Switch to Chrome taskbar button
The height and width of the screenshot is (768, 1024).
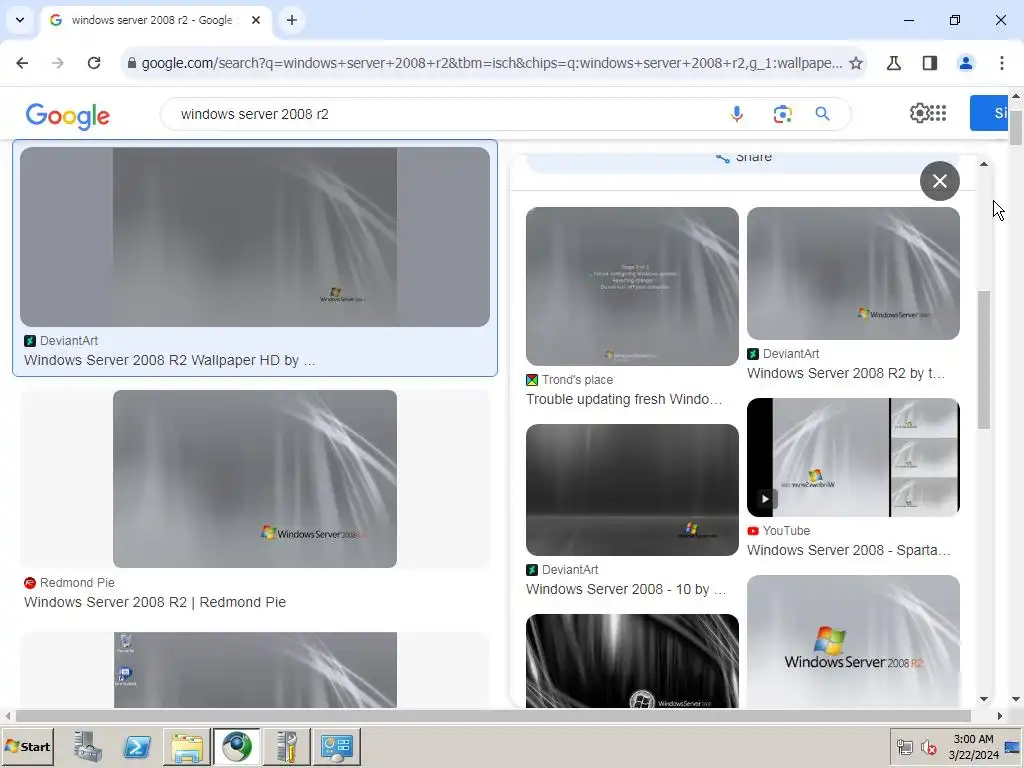[236, 746]
